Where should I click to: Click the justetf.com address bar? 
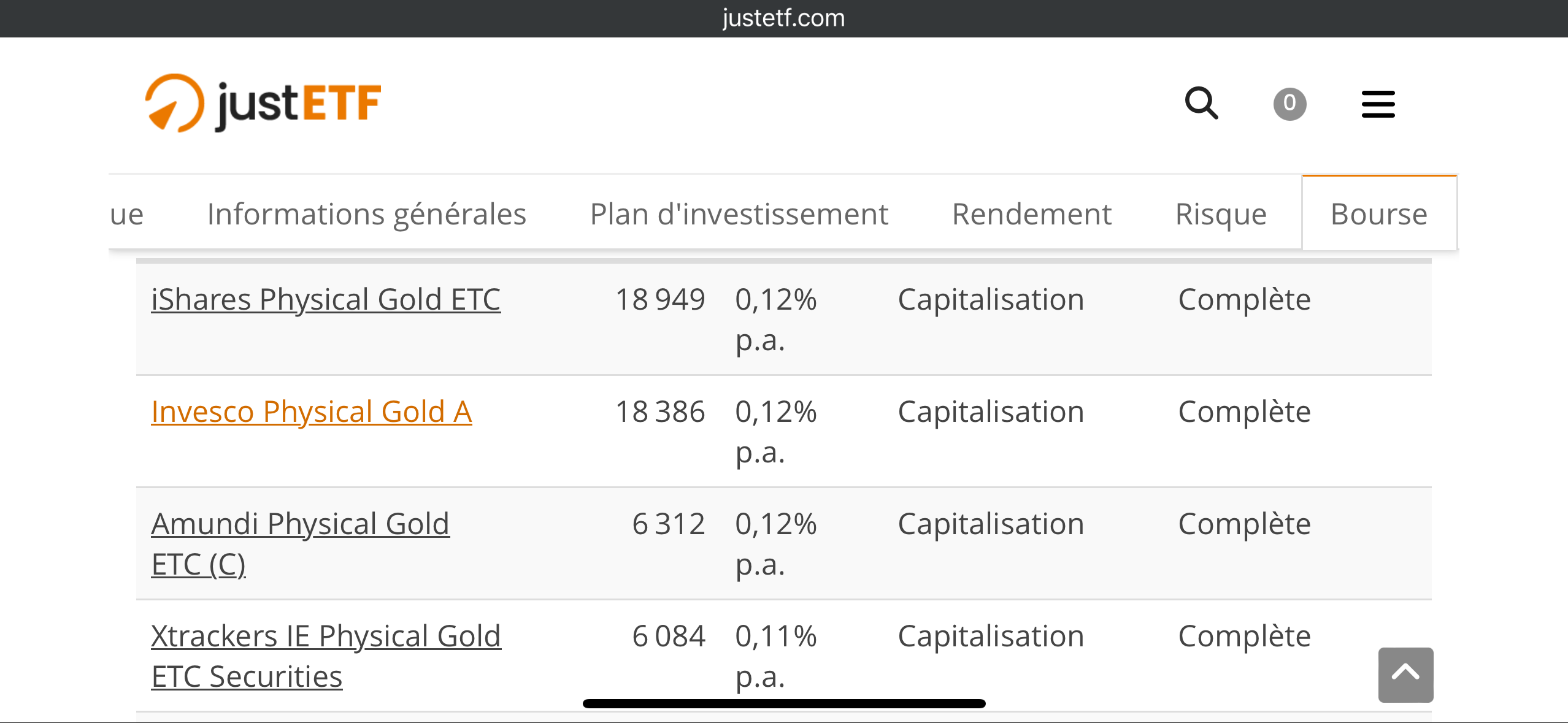[x=783, y=18]
